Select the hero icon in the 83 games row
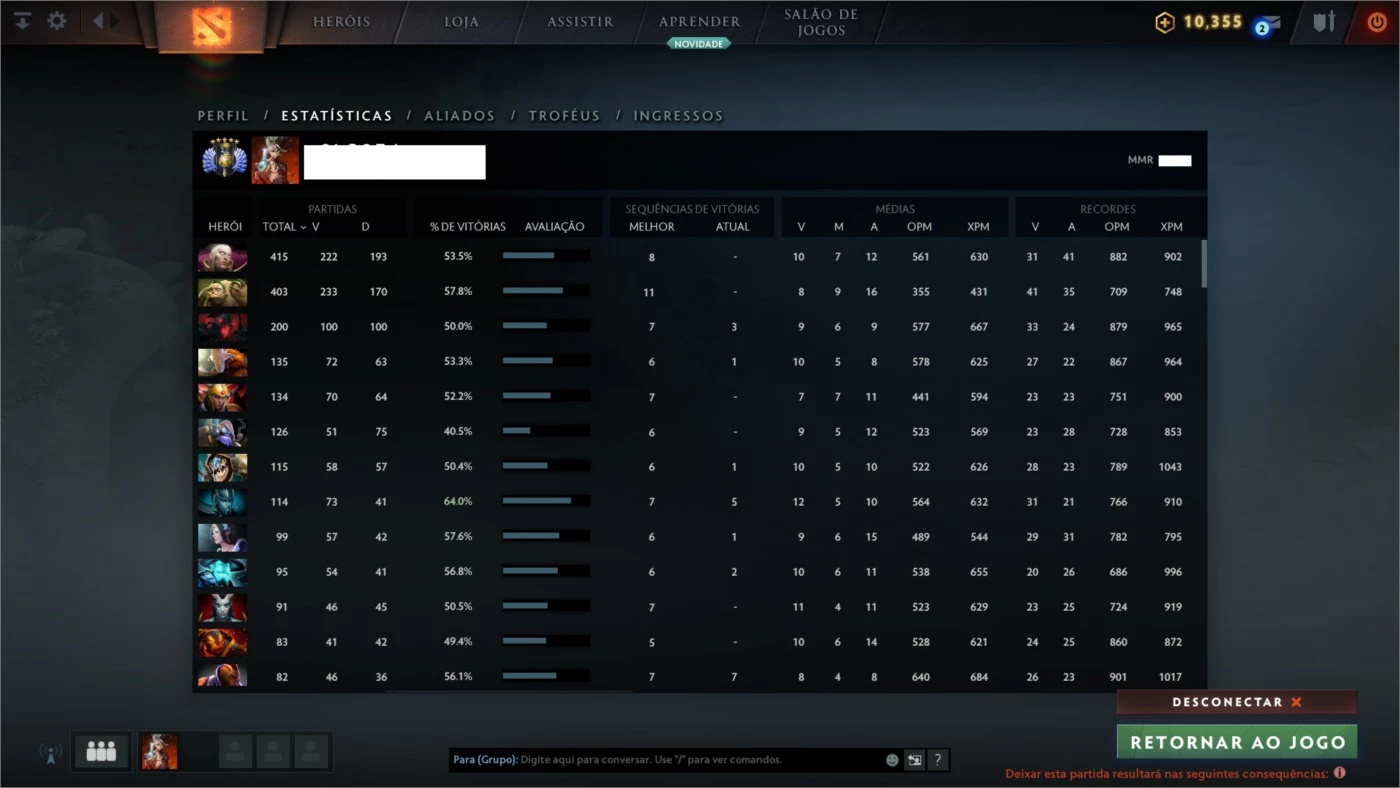Screen dimensions: 1400x788 (x=222, y=642)
